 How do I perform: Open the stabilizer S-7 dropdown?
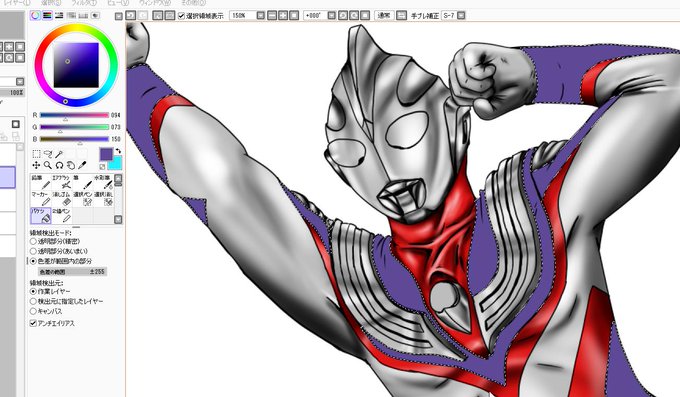point(461,16)
